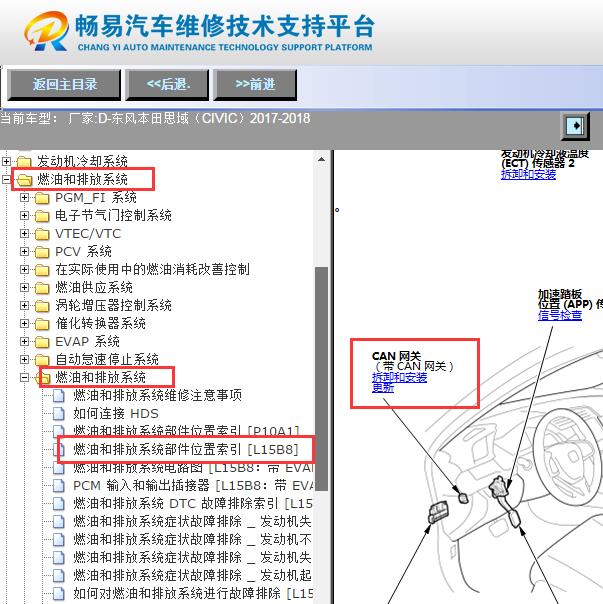The width and height of the screenshot is (603, 604).
Task: Click folder icon of 发动机冷却系统
Action: pos(24,161)
